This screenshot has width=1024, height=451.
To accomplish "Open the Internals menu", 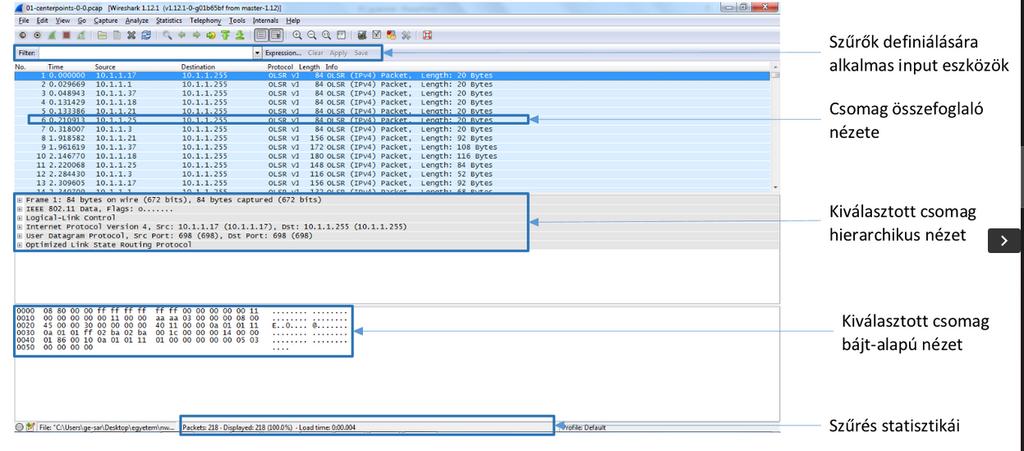I will [x=266, y=21].
